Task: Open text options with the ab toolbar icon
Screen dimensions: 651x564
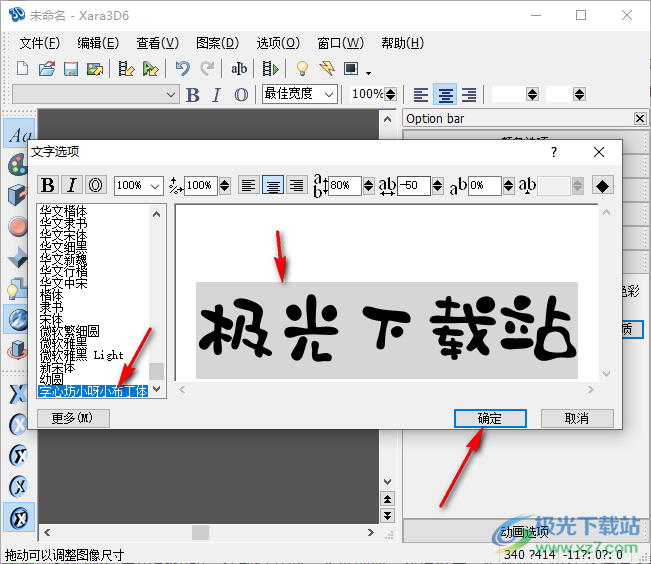Action: coord(239,69)
